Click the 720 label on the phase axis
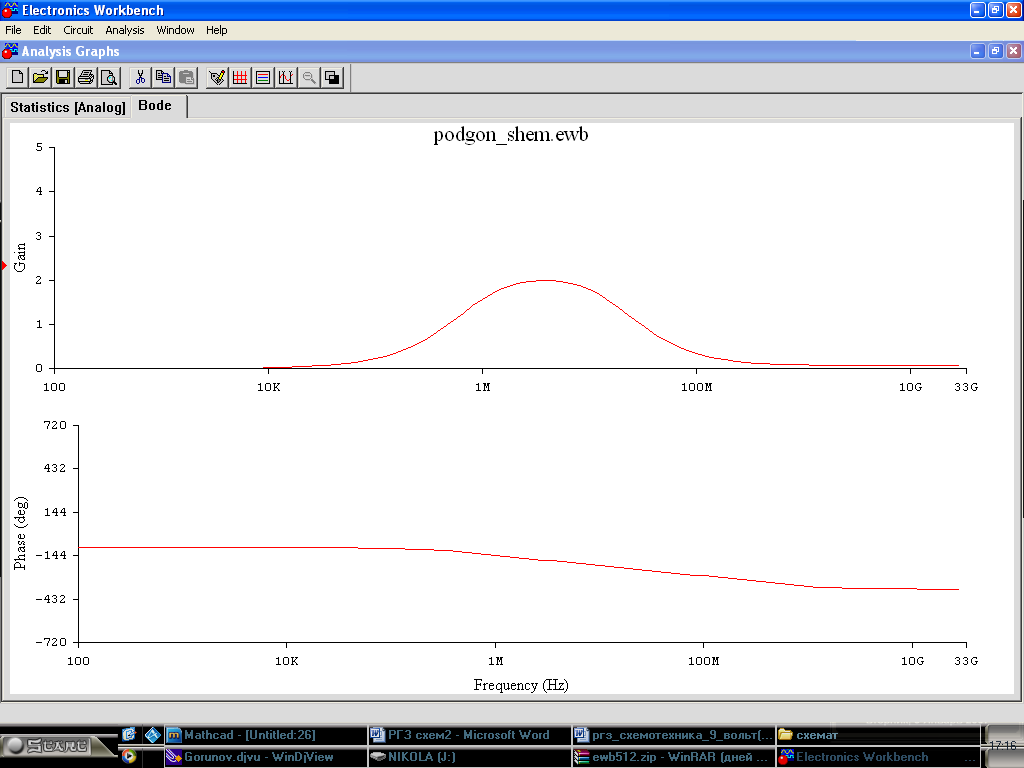The height and width of the screenshot is (768, 1024). [x=55, y=425]
